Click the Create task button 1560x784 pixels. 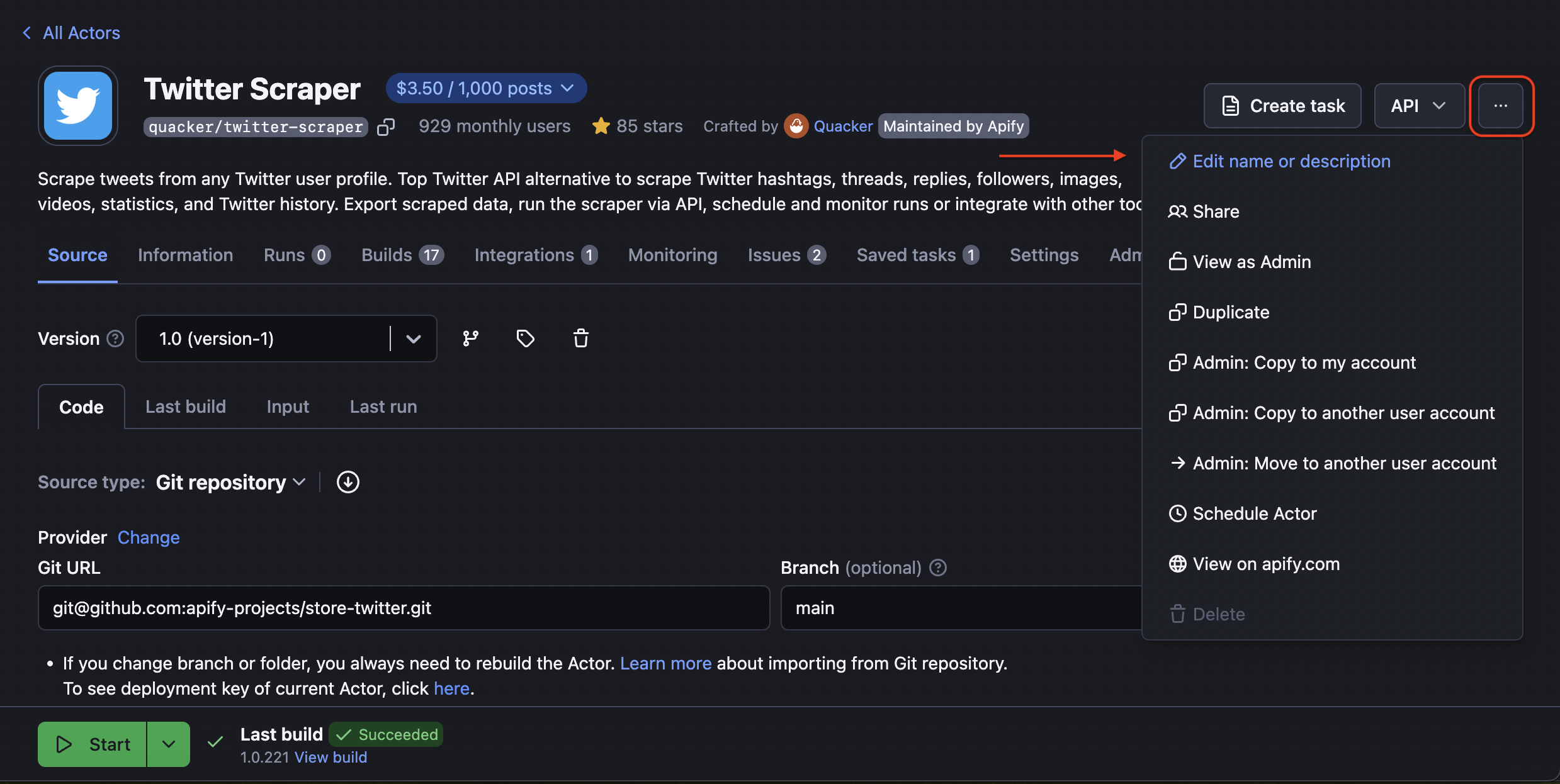pos(1282,105)
